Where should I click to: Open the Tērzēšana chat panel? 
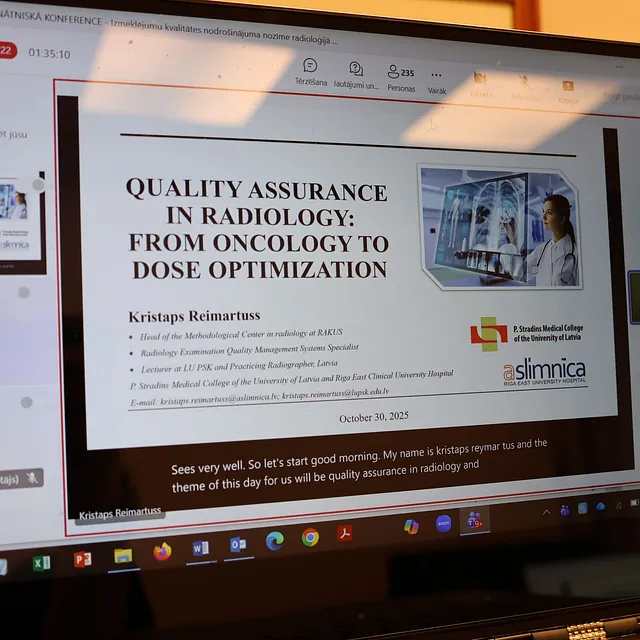(x=310, y=70)
